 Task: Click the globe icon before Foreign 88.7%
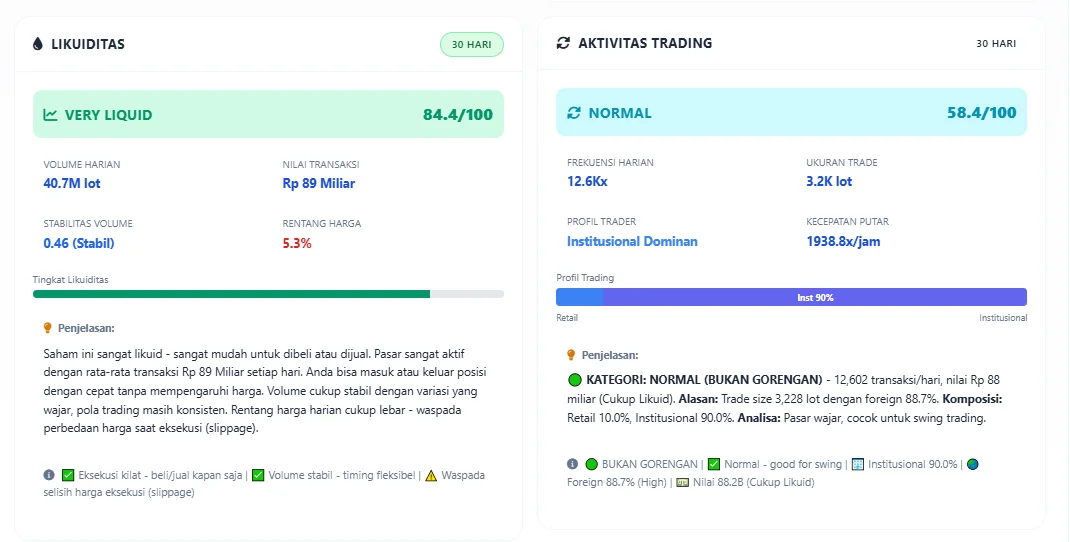click(x=973, y=464)
